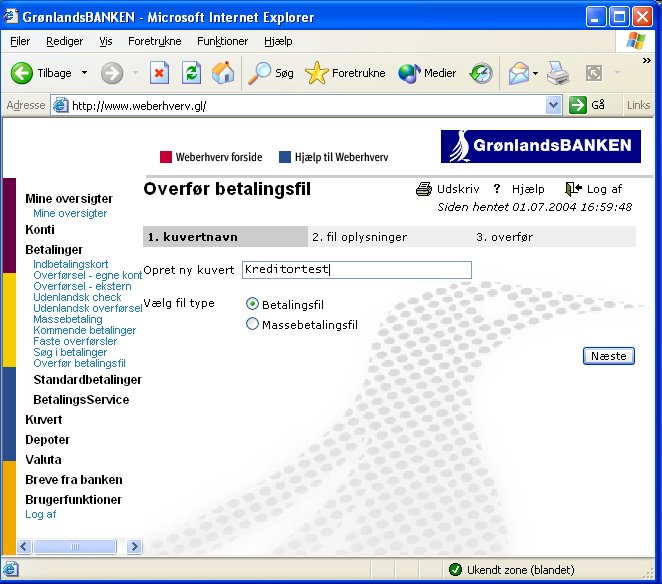Expand the Kuvert menu section
The width and height of the screenshot is (662, 584).
43,420
